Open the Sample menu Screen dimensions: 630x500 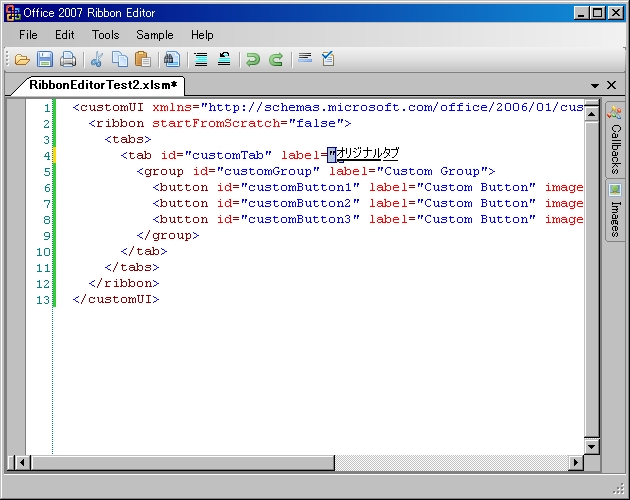(155, 35)
